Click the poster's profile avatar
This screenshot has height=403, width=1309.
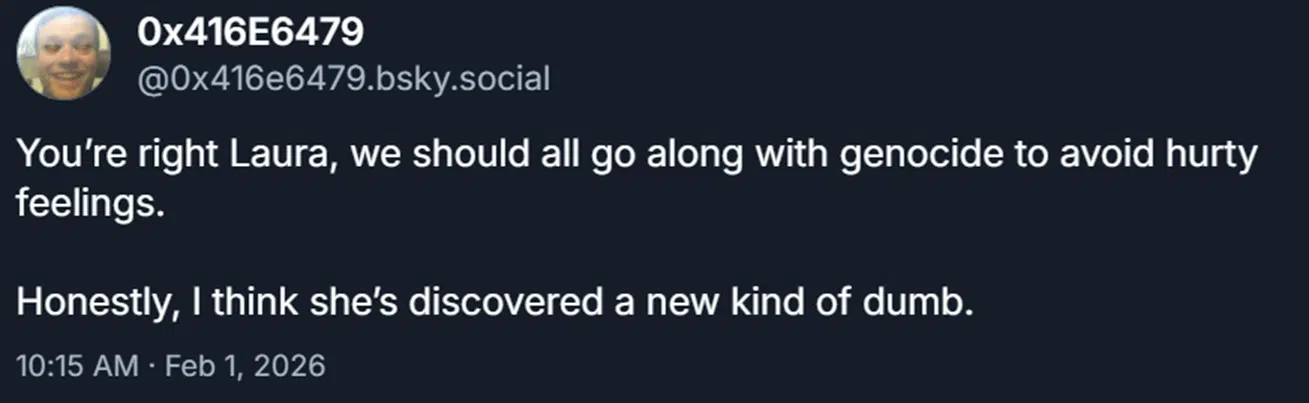coord(64,52)
